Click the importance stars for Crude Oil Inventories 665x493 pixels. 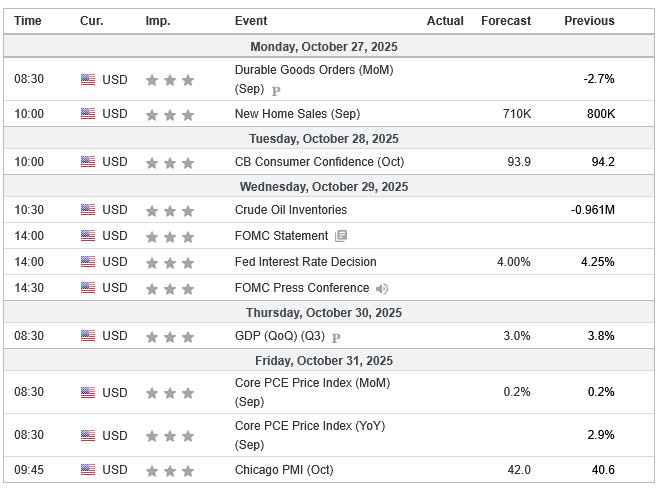169,211
